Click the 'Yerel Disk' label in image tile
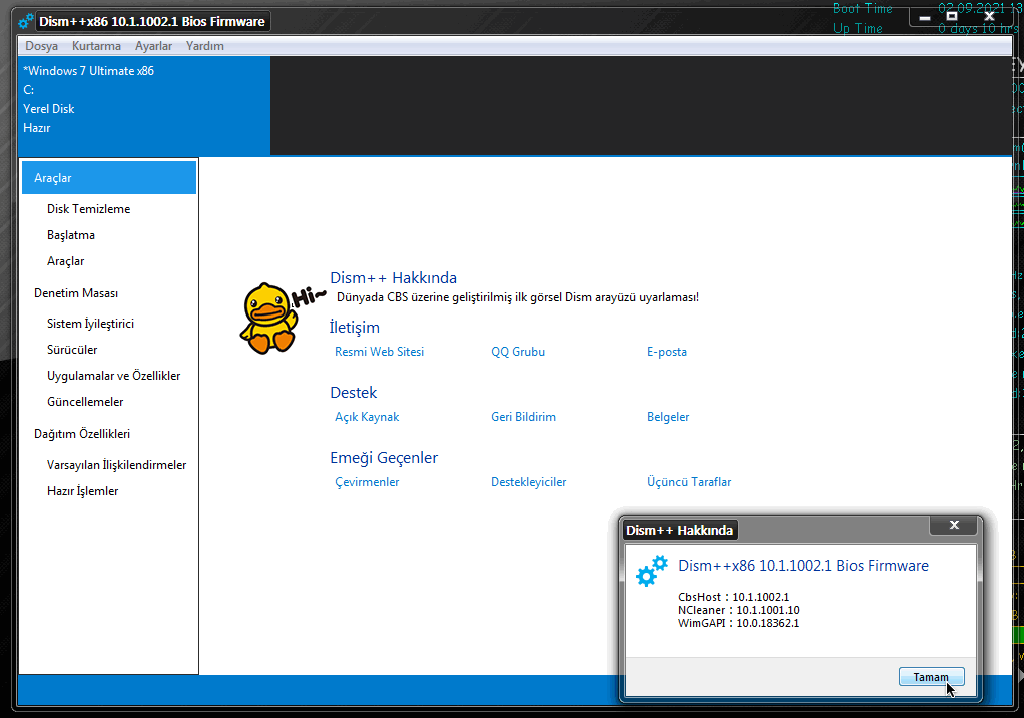Viewport: 1024px width, 718px height. (49, 109)
